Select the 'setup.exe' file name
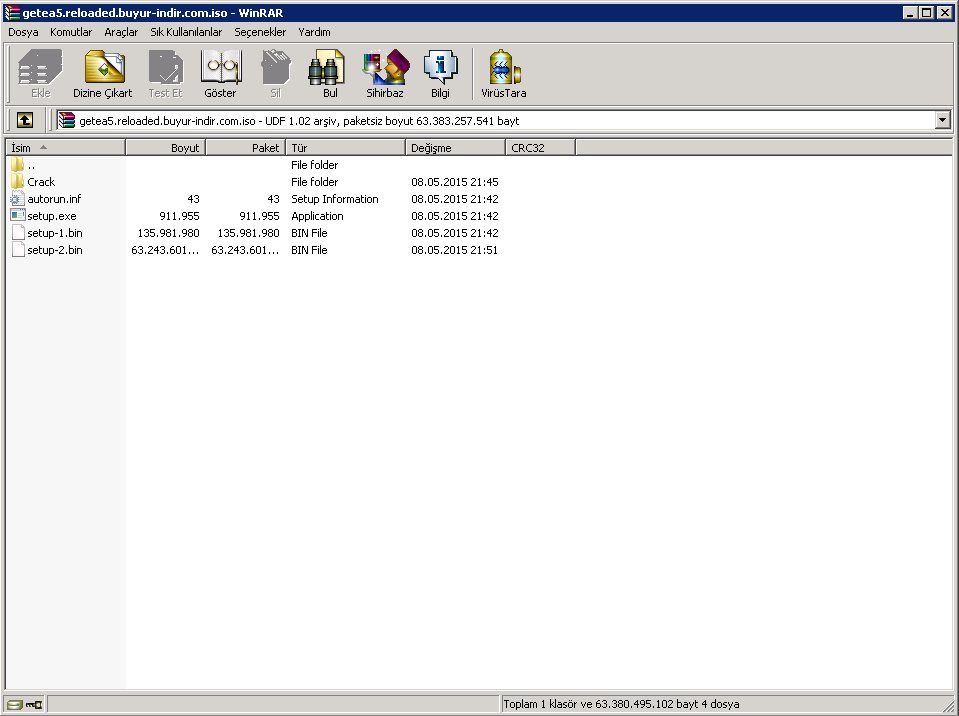959x716 pixels. [x=52, y=216]
